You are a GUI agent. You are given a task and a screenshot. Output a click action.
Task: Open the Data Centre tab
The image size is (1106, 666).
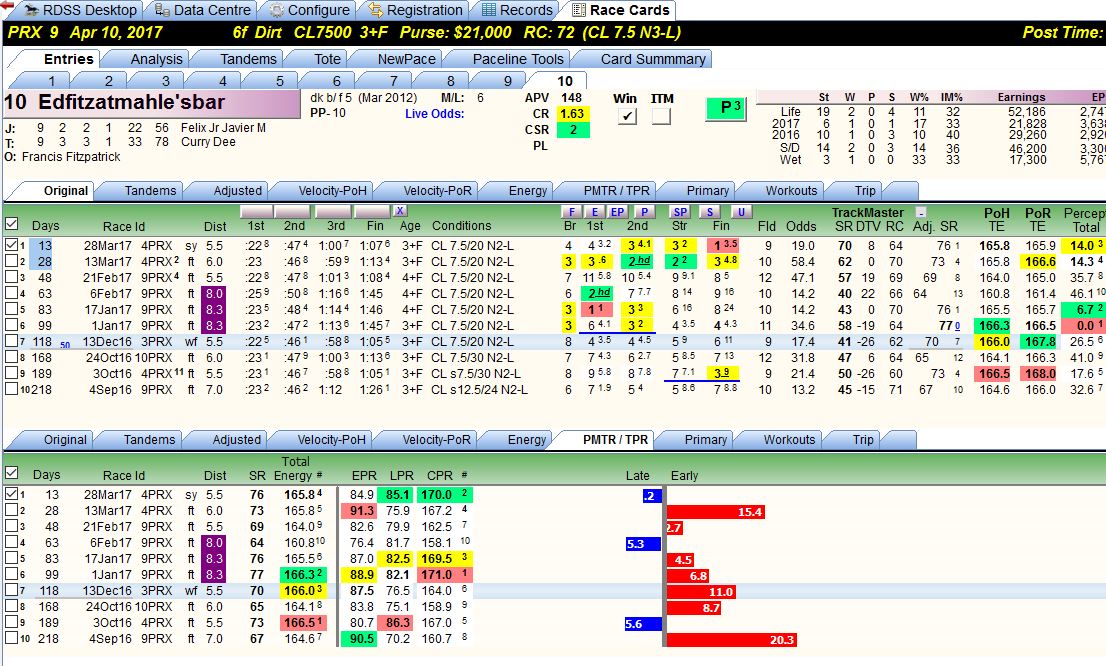click(202, 10)
